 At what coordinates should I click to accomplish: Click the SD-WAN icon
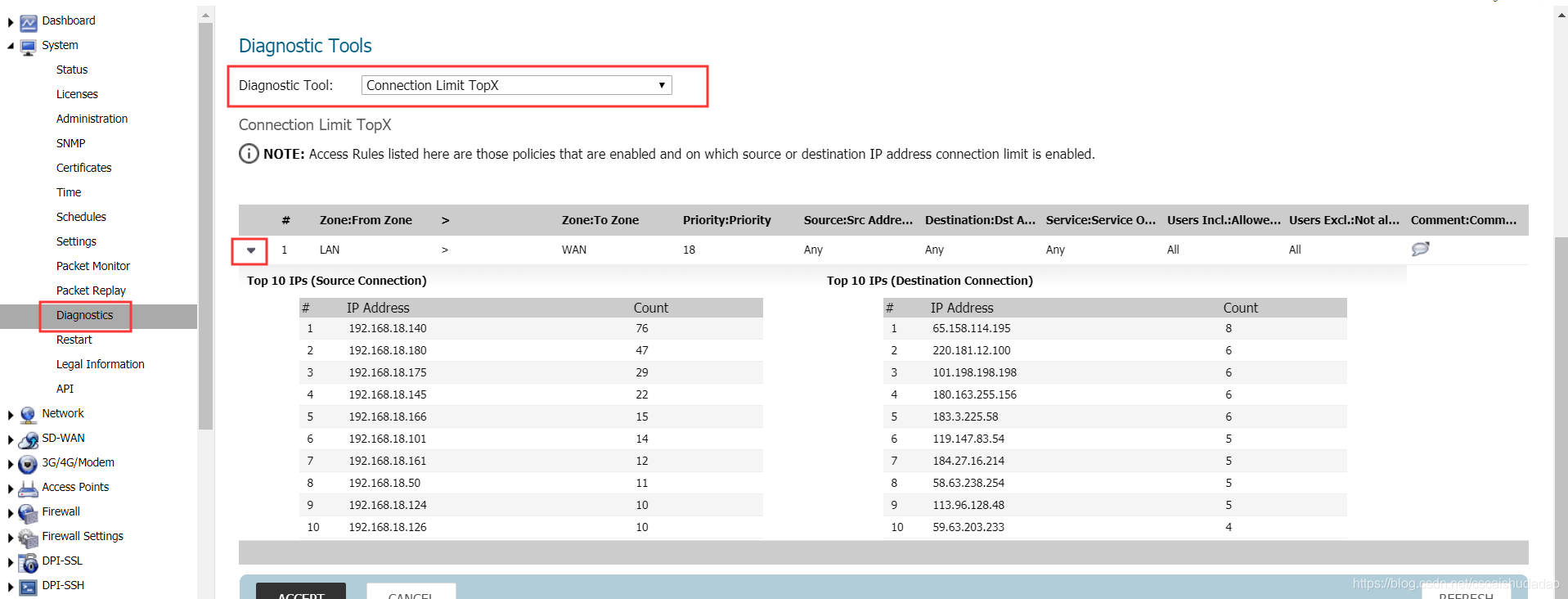[x=29, y=439]
